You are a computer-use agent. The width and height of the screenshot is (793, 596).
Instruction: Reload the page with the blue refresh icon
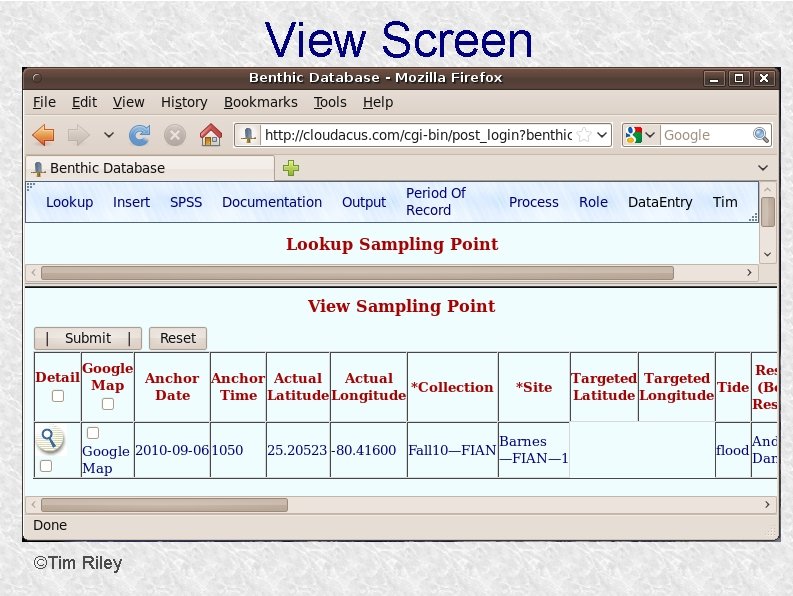(x=140, y=135)
